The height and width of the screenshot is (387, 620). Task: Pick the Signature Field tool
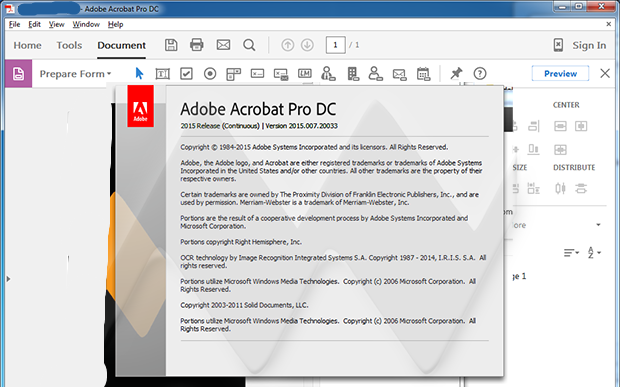[x=257, y=74]
